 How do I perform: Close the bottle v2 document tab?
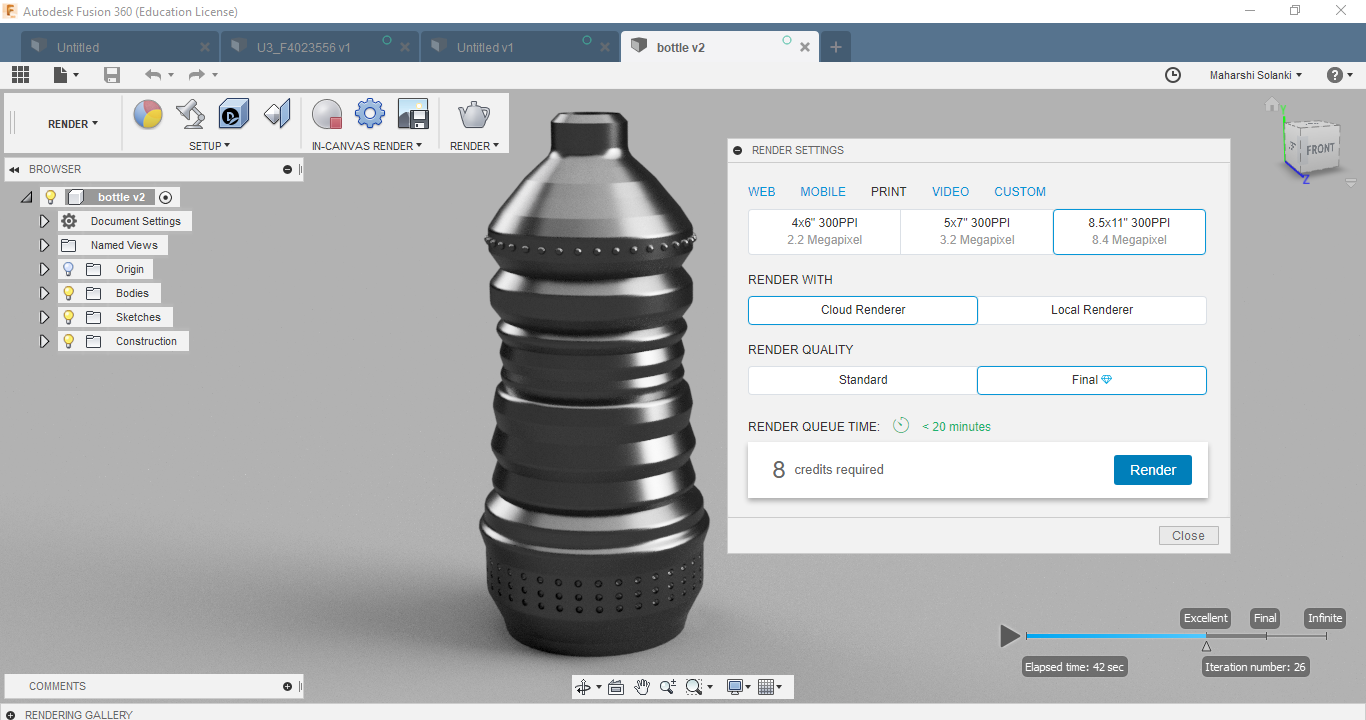pos(805,47)
